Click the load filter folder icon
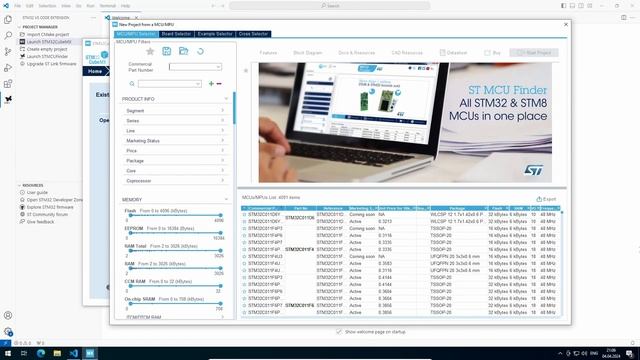 pyautogui.click(x=184, y=51)
